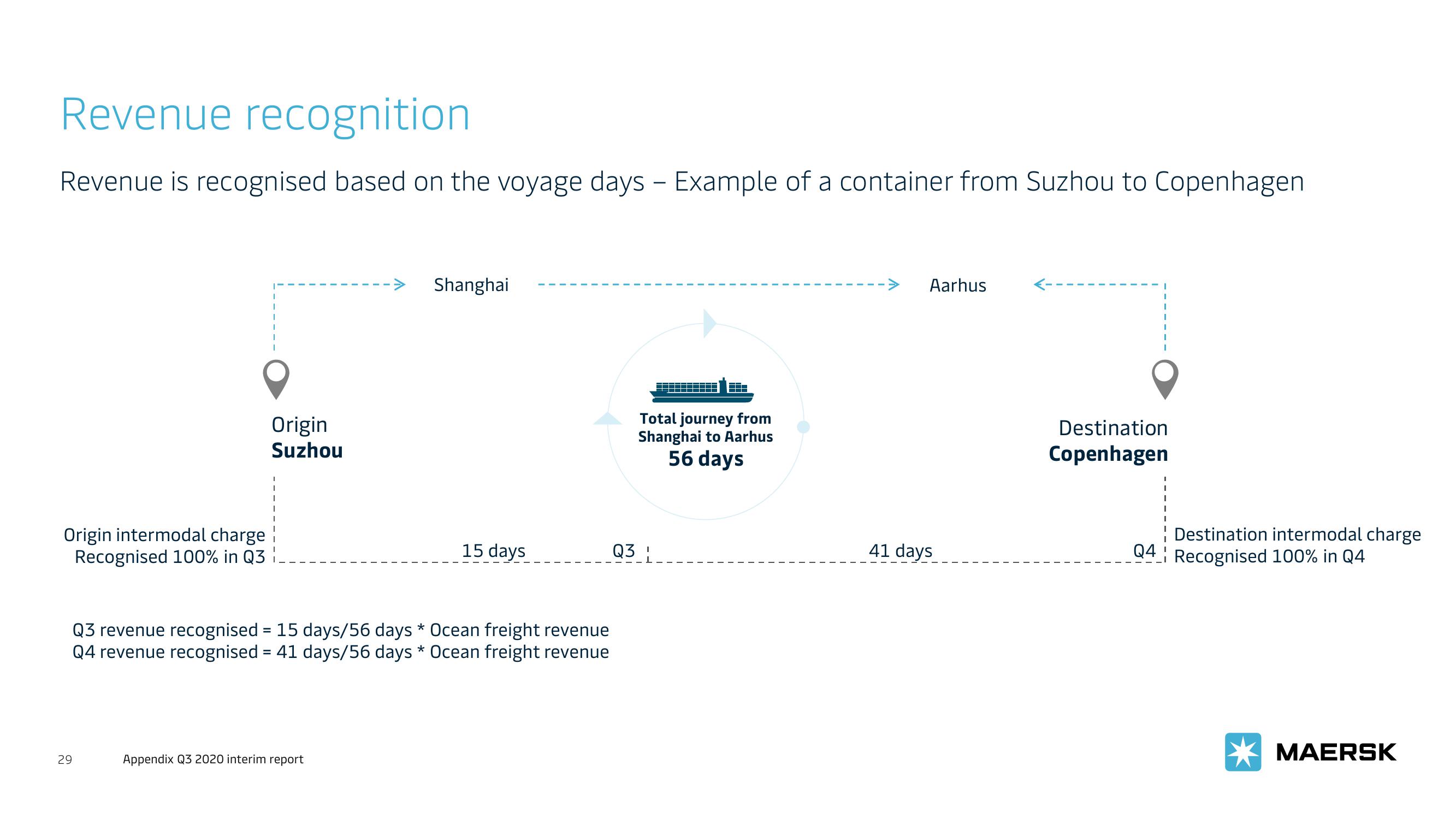Click the Q3 quarter boundary marker
This screenshot has width=1456, height=819.
647,555
